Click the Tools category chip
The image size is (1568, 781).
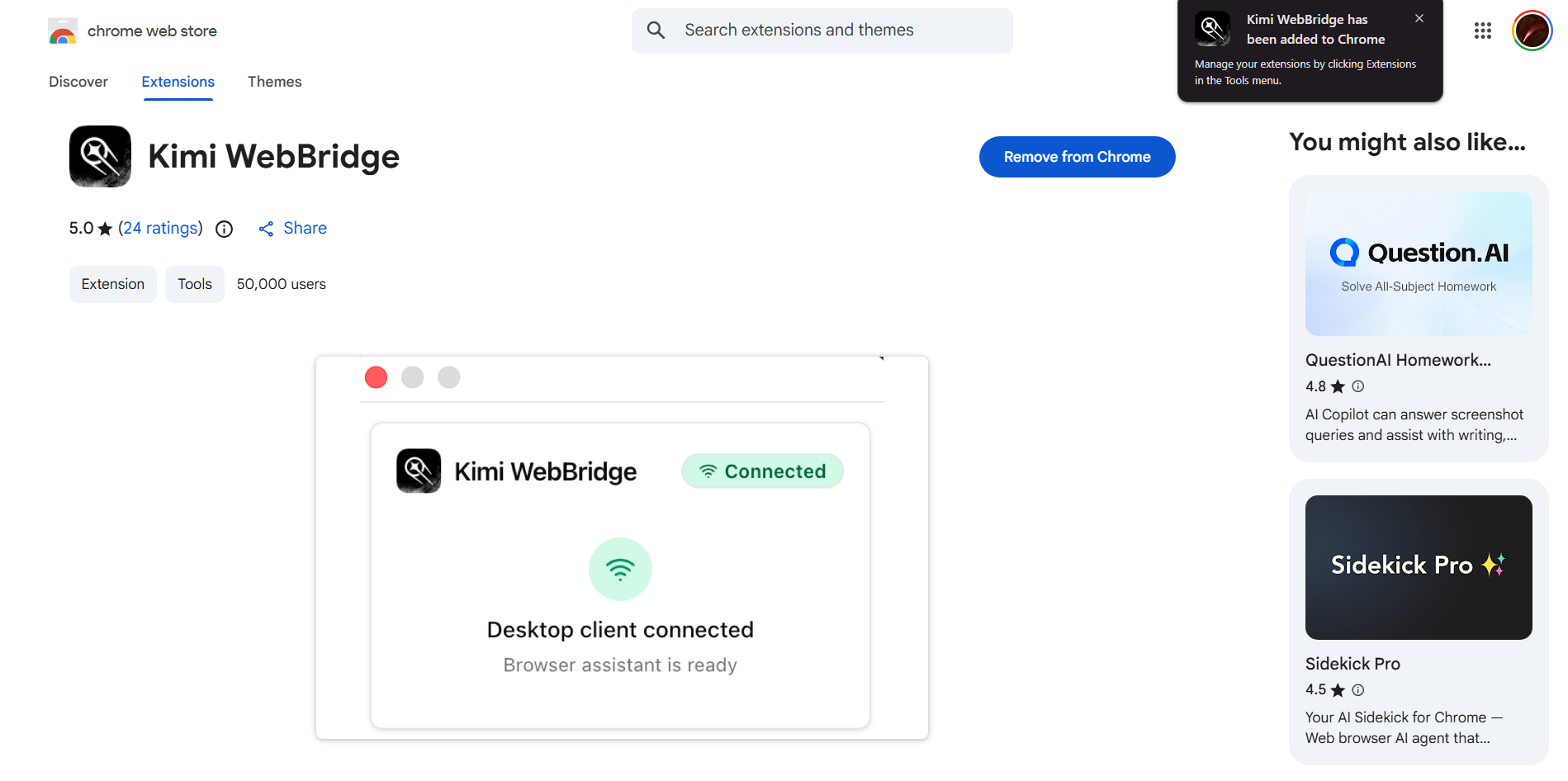point(195,284)
